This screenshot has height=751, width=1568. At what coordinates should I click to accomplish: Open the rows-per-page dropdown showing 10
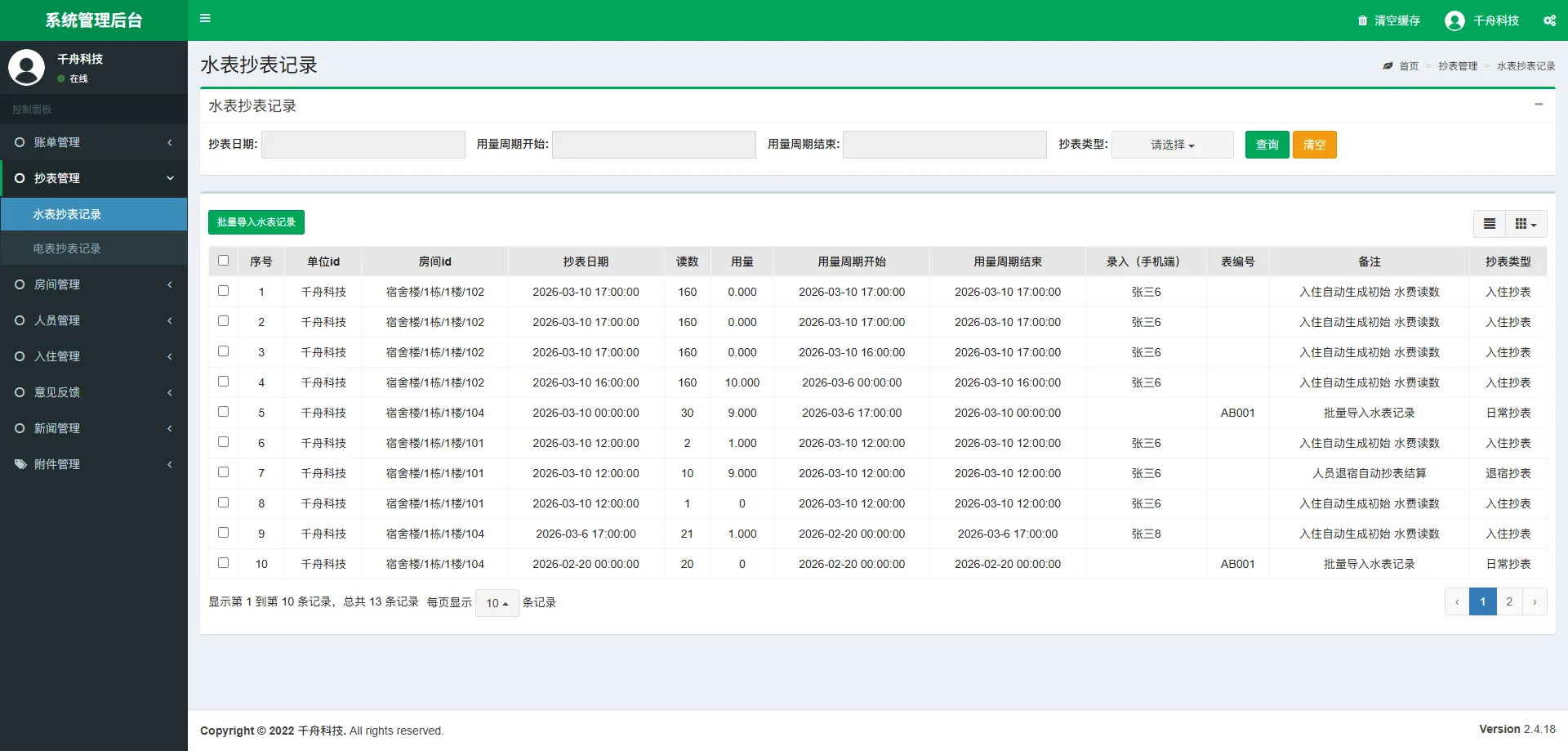tap(497, 603)
